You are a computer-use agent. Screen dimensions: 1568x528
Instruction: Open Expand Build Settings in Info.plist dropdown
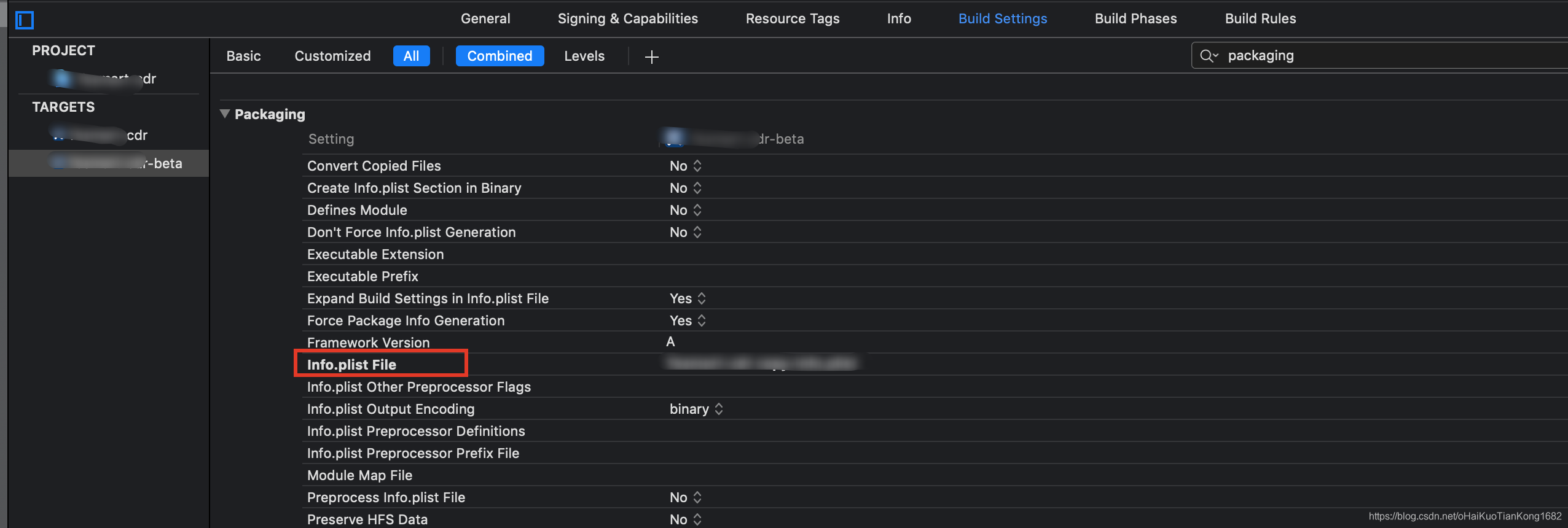point(688,298)
